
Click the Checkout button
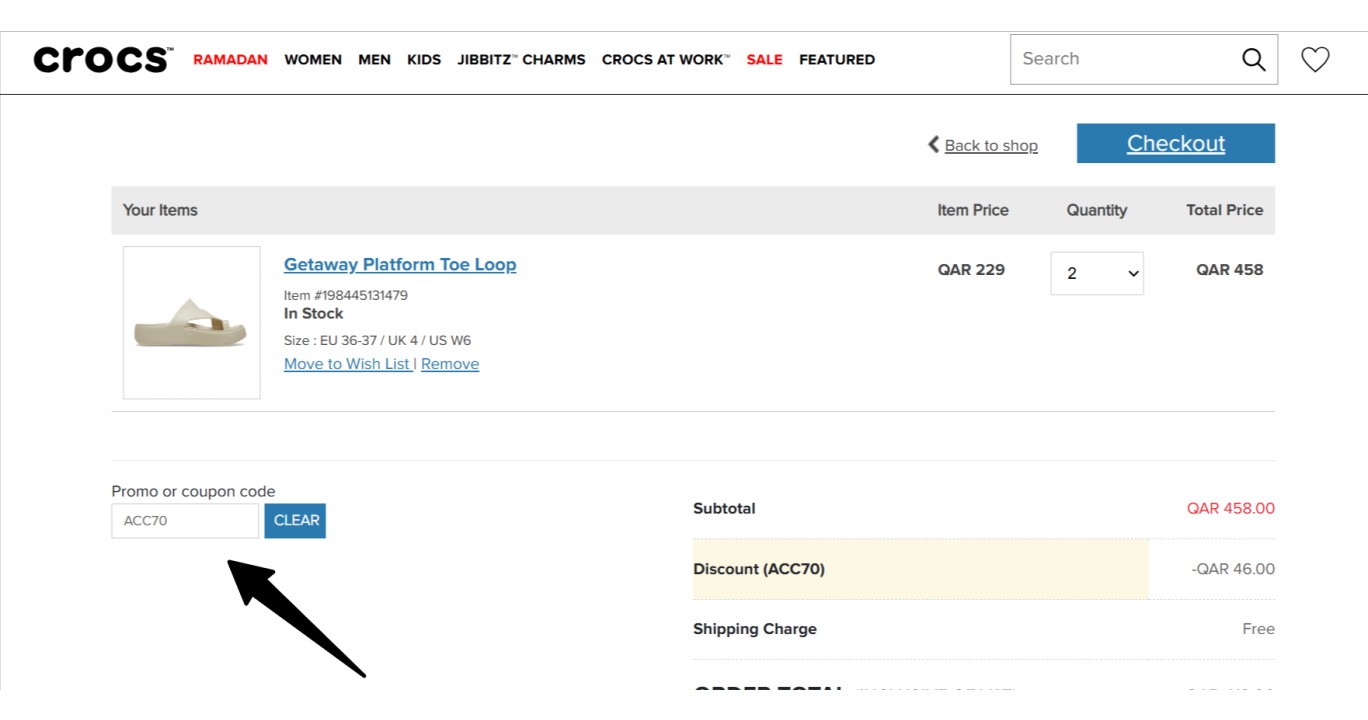(x=1176, y=143)
